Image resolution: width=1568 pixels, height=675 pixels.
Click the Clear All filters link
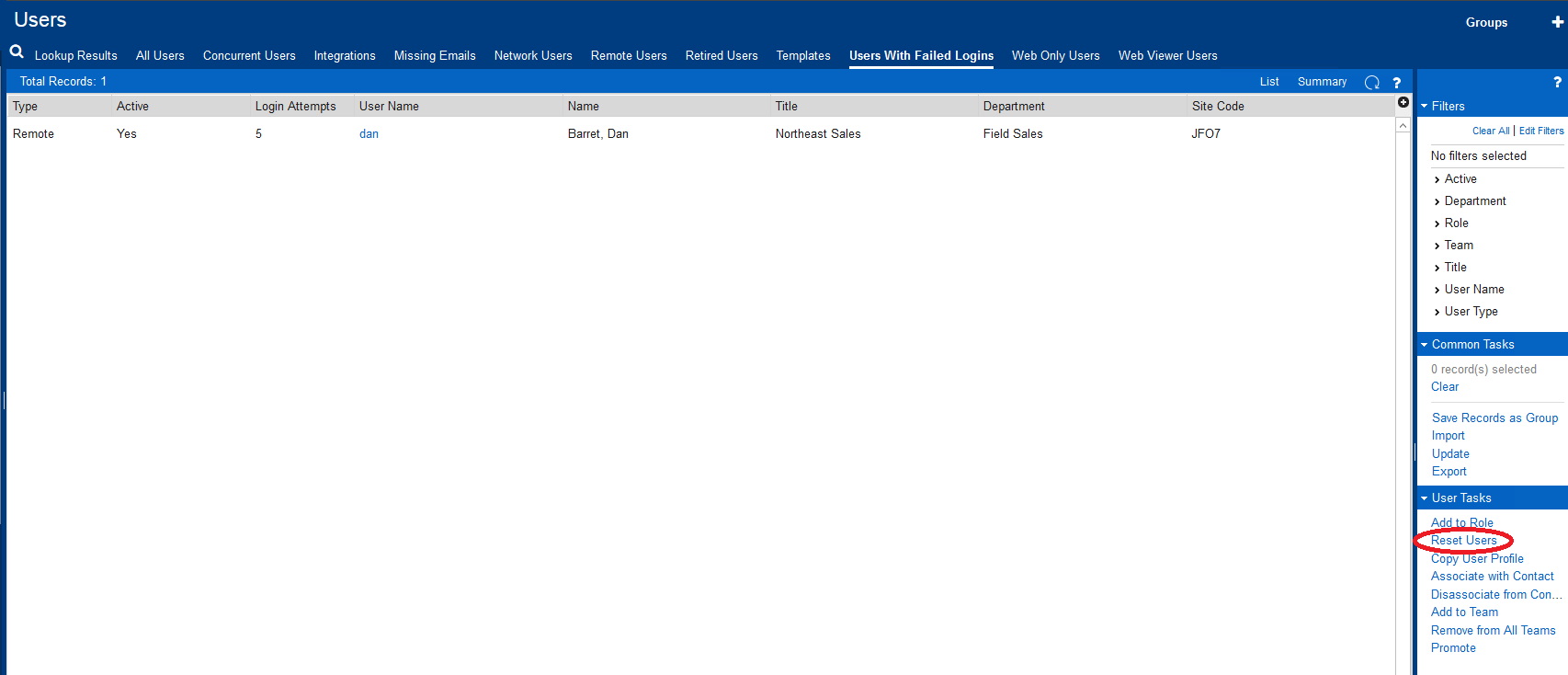1491,131
